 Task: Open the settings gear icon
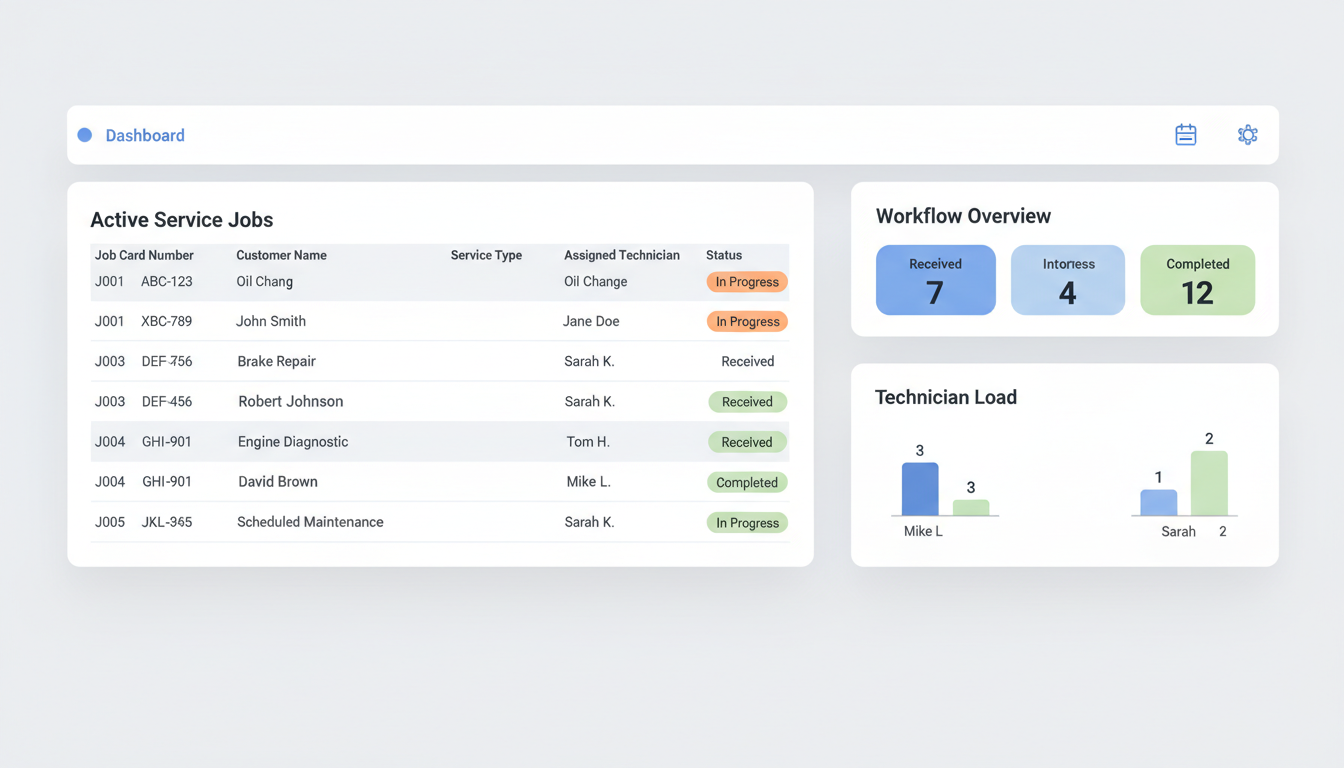pos(1247,134)
